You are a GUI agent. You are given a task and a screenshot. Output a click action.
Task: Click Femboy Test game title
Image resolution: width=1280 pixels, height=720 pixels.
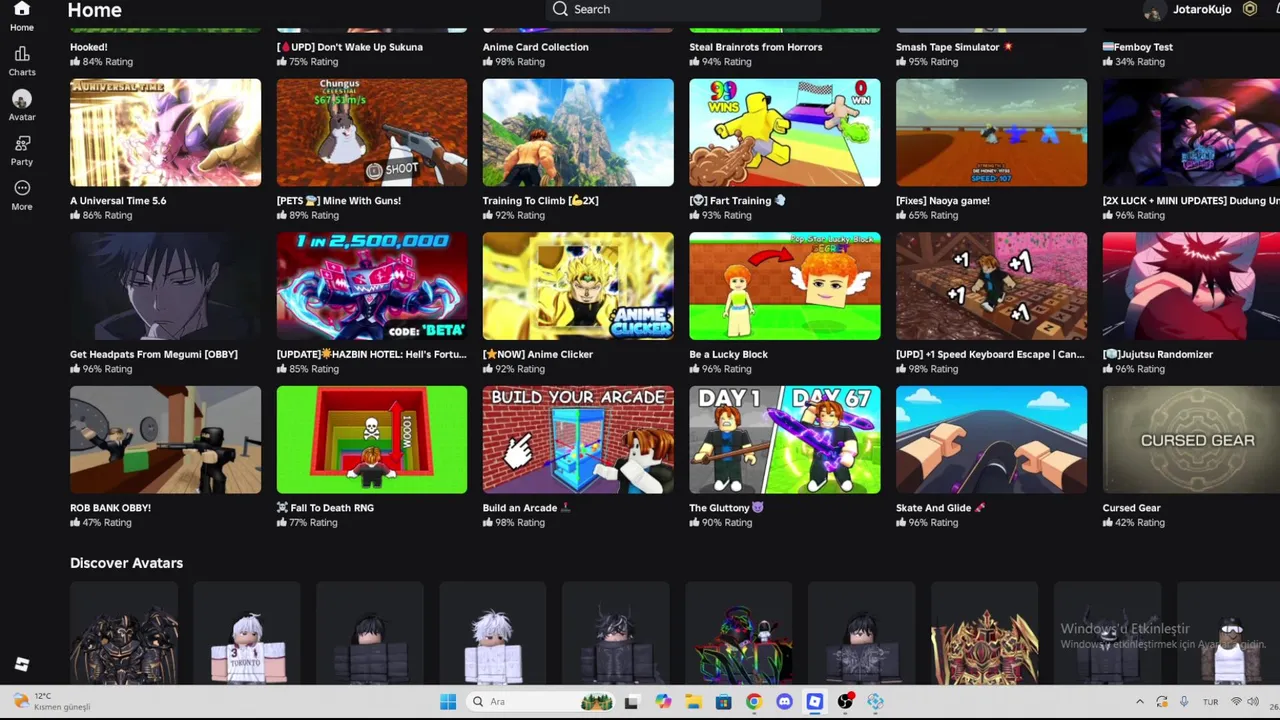(x=1138, y=47)
